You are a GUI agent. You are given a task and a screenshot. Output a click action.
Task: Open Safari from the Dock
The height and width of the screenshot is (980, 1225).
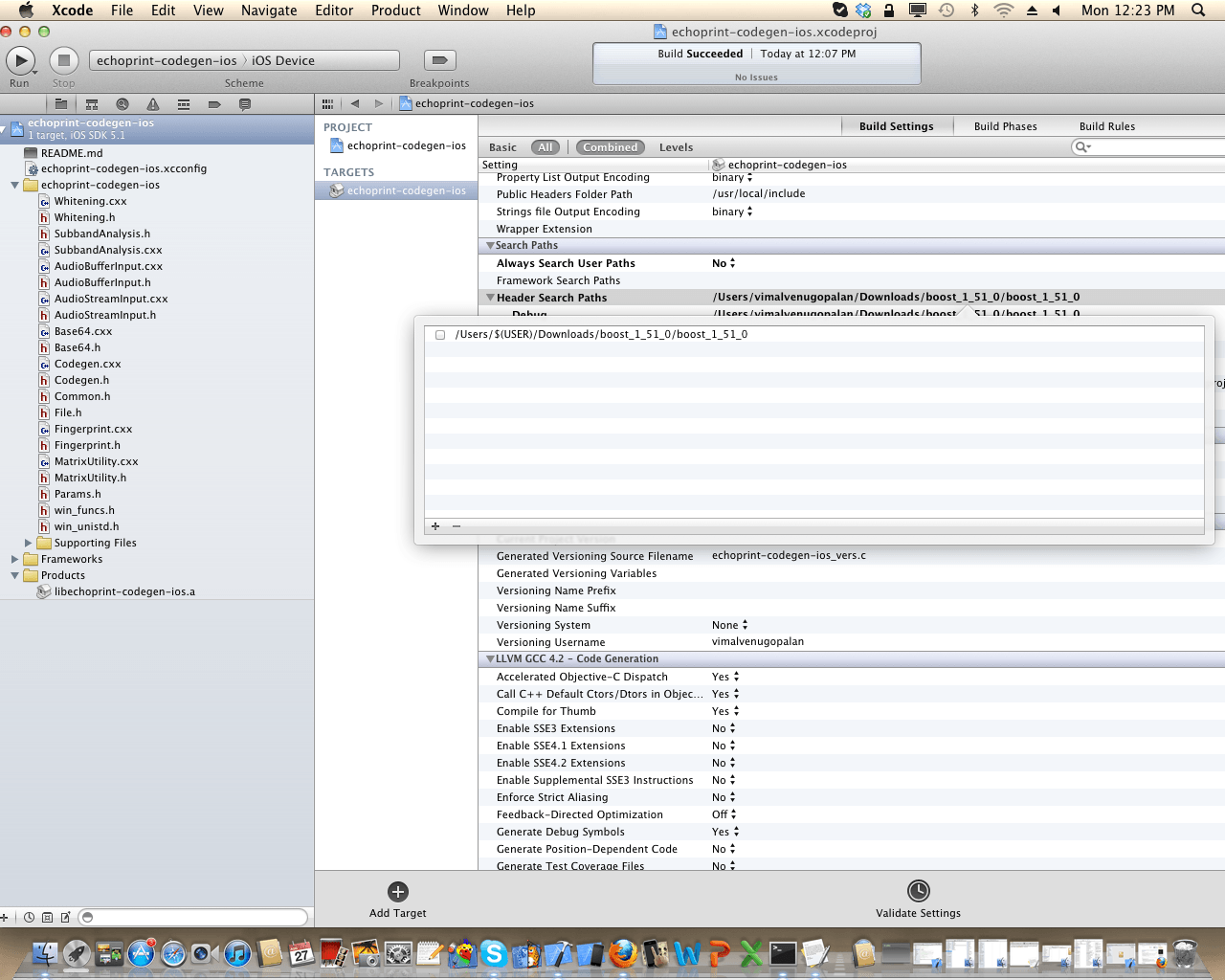173,953
